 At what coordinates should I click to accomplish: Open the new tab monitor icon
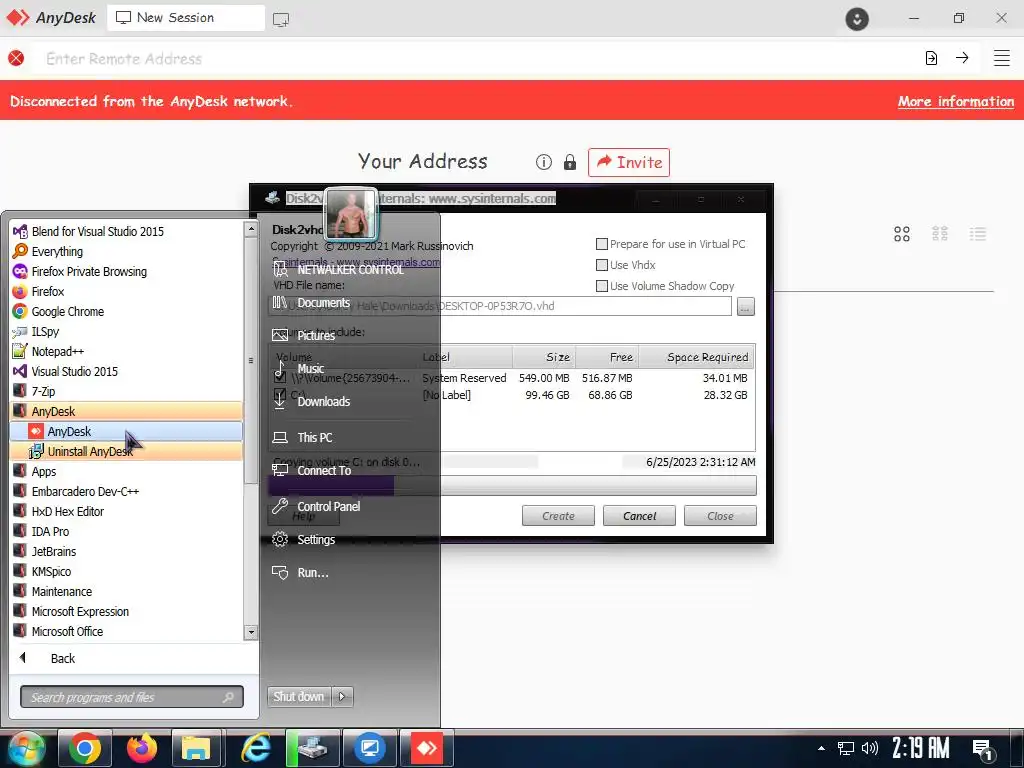(281, 20)
